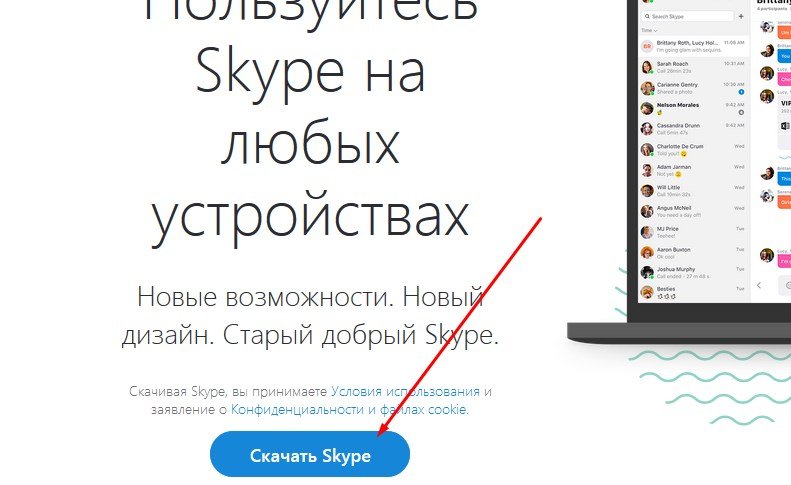Viewport: 791px width, 485px height.
Task: Click the Скачать Skype download button
Action: click(310, 454)
